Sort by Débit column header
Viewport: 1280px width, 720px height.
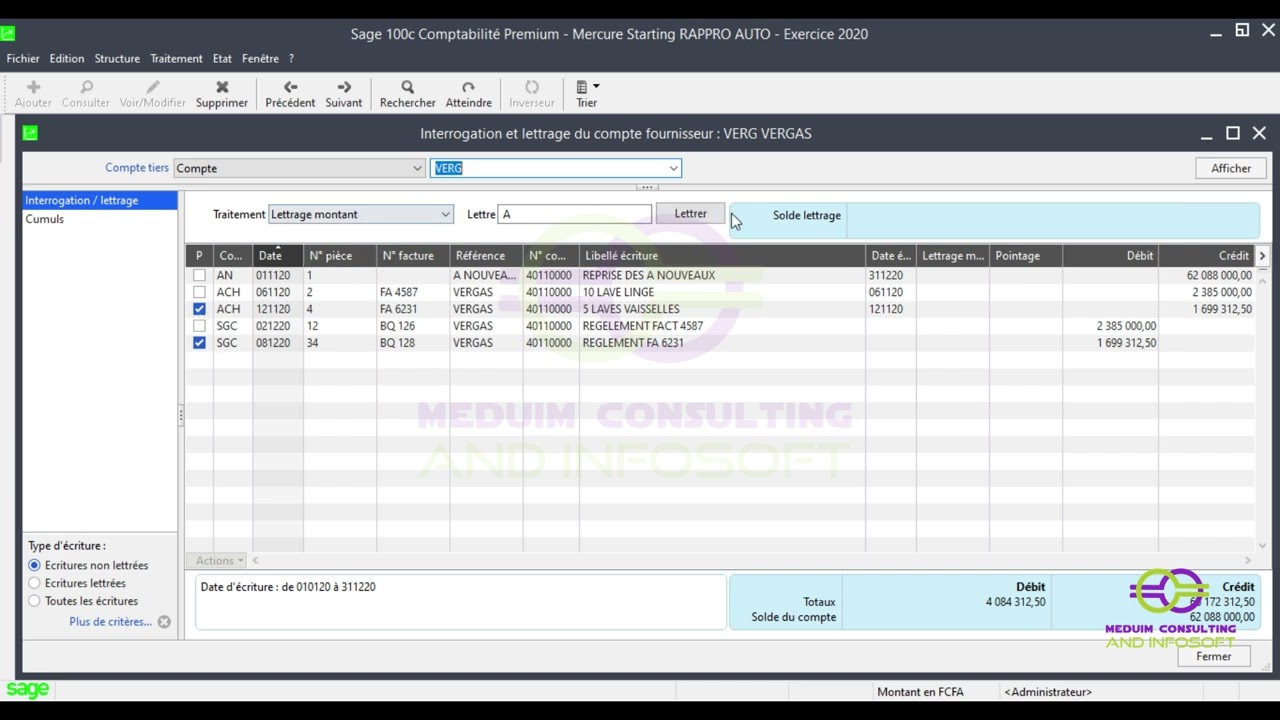coord(1110,256)
